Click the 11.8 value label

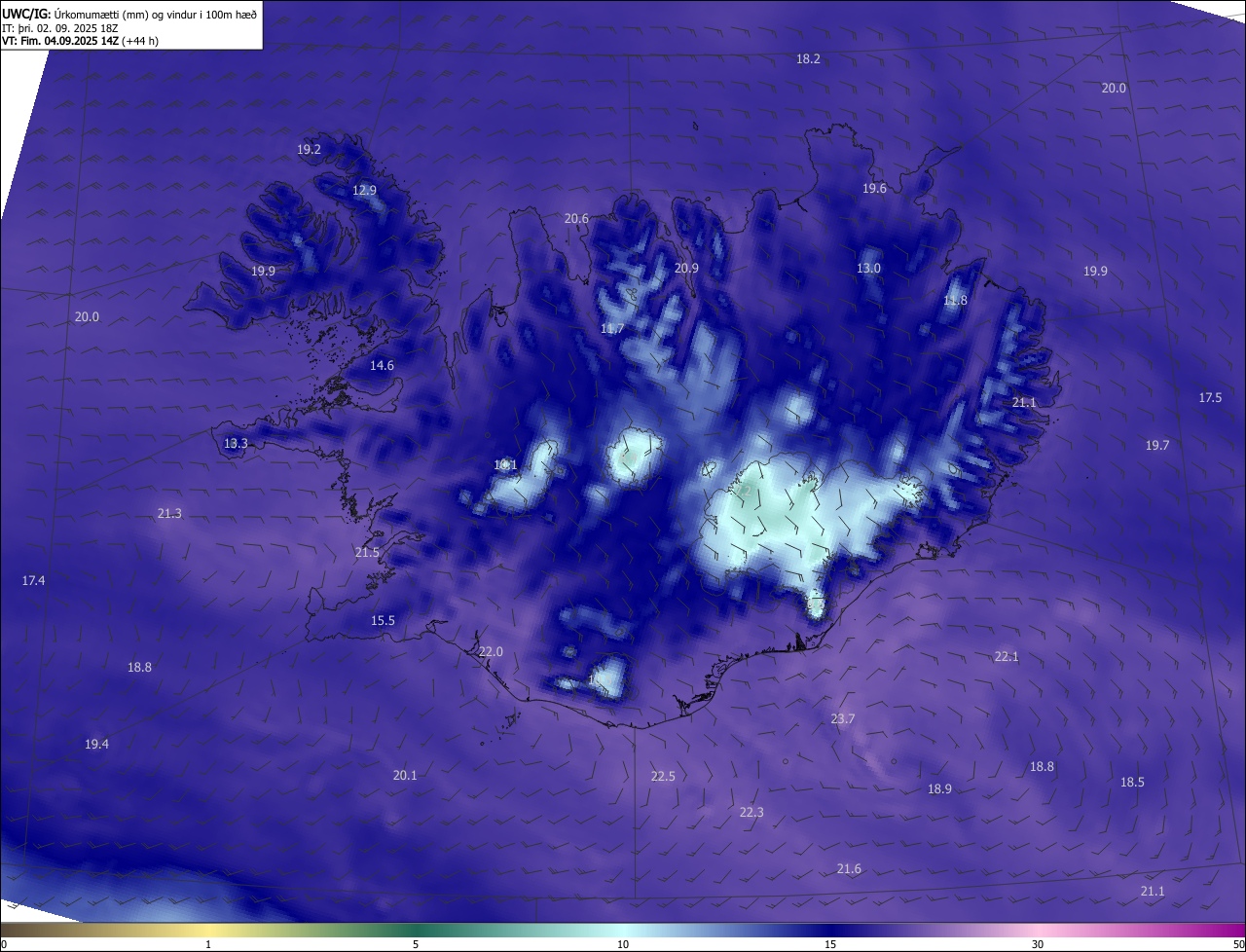[955, 300]
